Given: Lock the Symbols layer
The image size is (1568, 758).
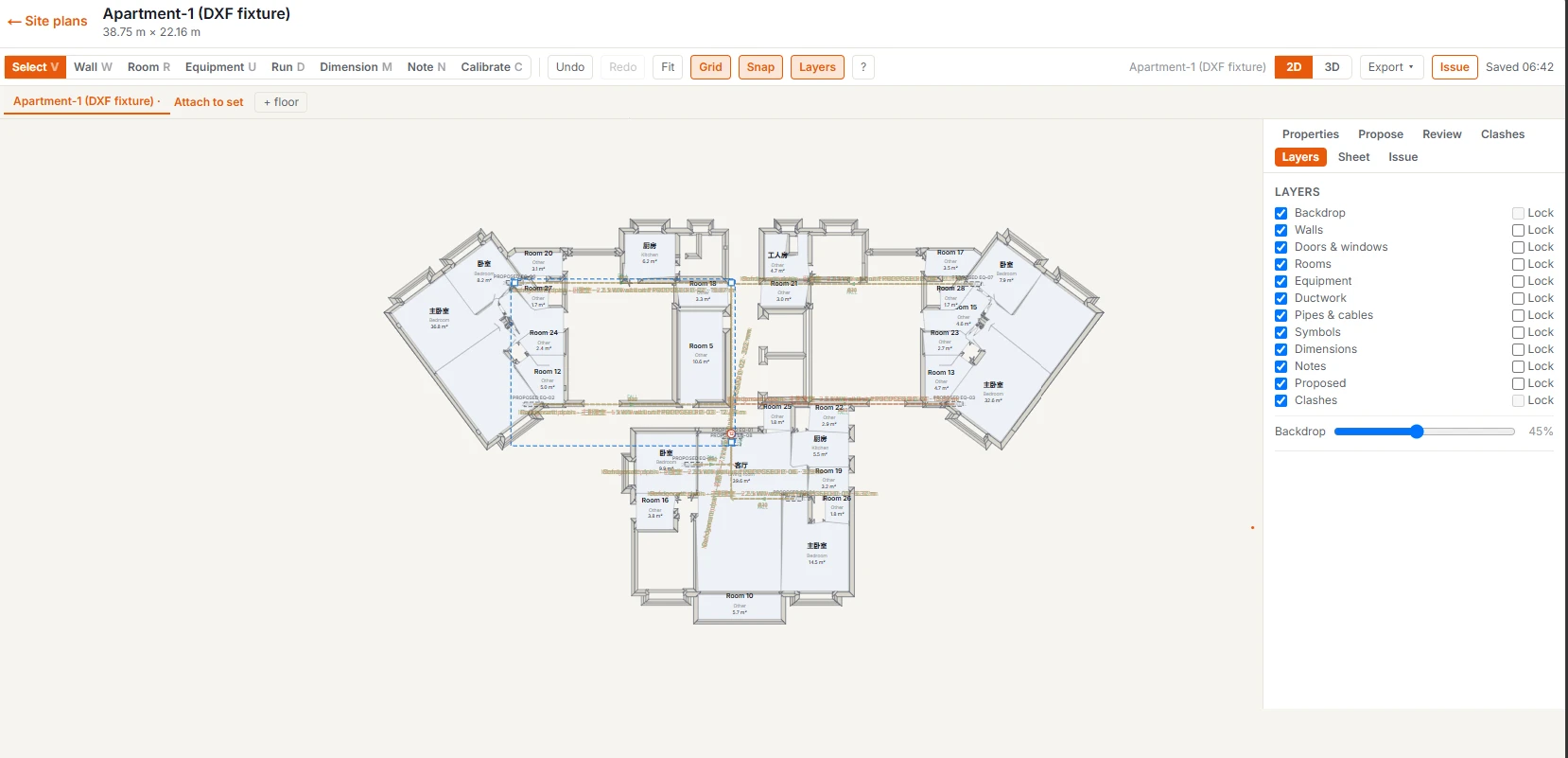Looking at the screenshot, I should (1518, 332).
